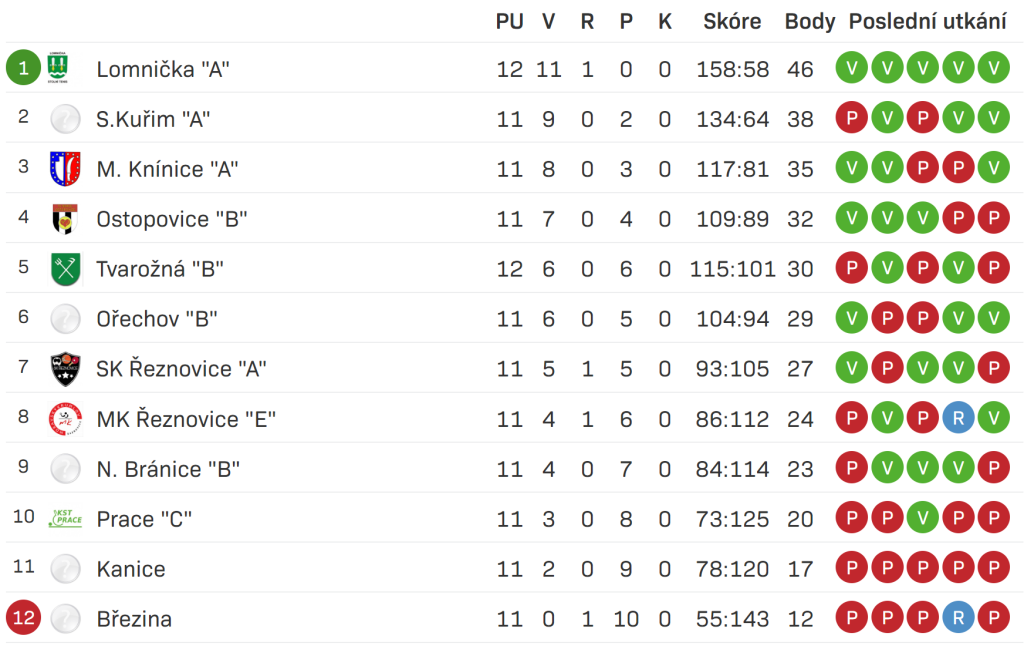Click the Ostopovice "B" club logo
1024x646 pixels.
pyautogui.click(x=65, y=219)
